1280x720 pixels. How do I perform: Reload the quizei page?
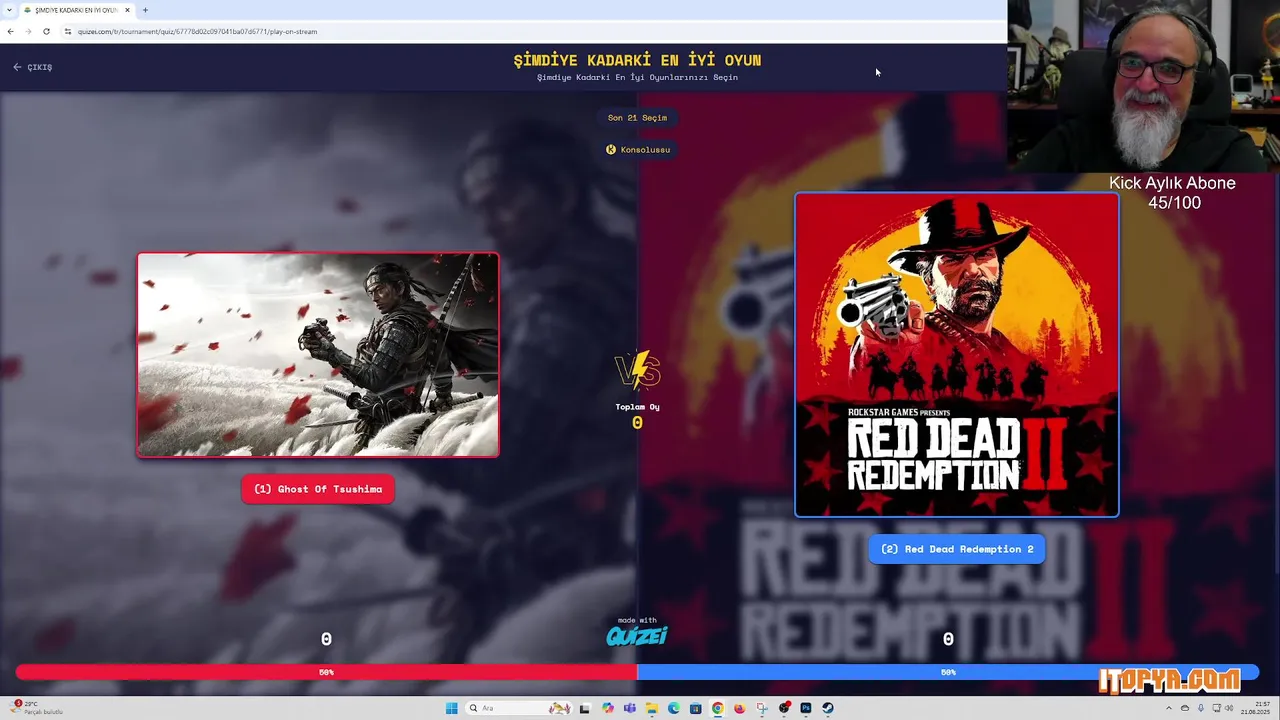pos(46,31)
